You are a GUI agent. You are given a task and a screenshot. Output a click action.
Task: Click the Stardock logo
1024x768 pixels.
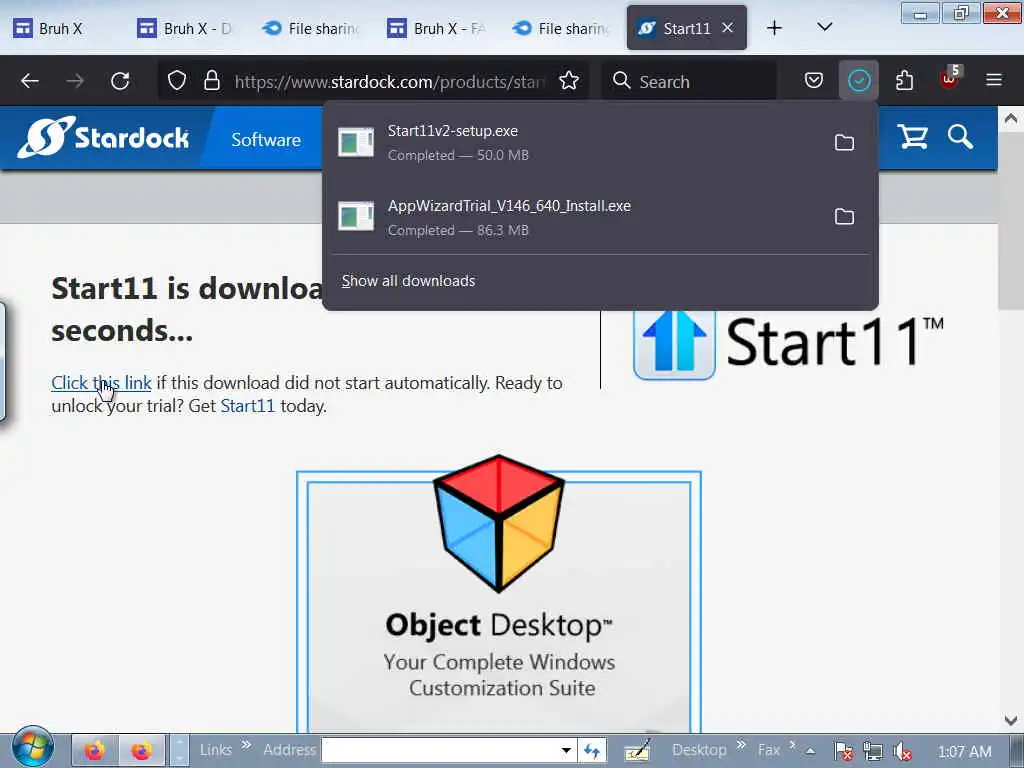point(104,137)
